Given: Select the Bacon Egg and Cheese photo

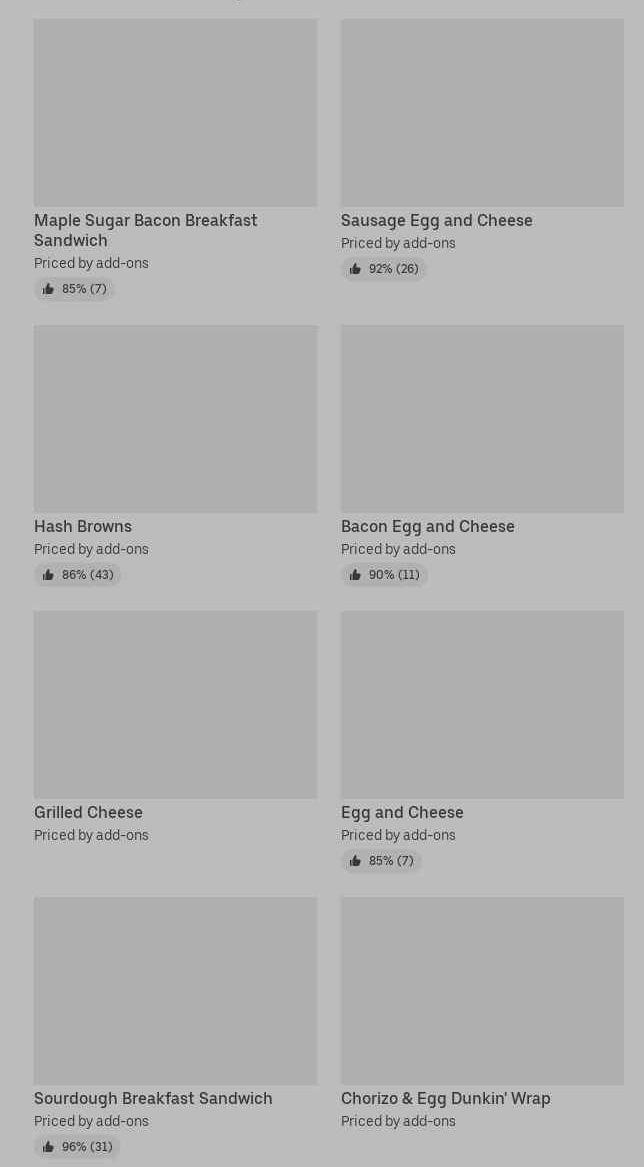Looking at the screenshot, I should coord(482,418).
